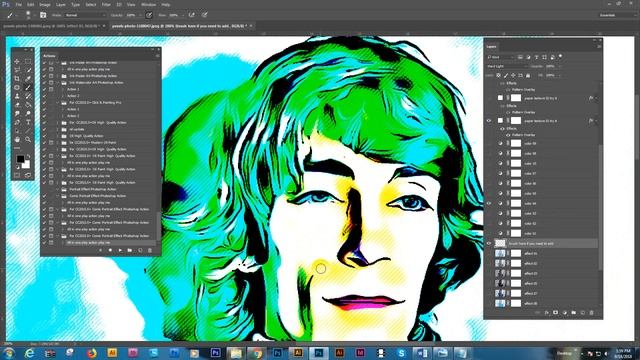
Task: Select the Brush tool in Tools panel
Action: click(28, 87)
